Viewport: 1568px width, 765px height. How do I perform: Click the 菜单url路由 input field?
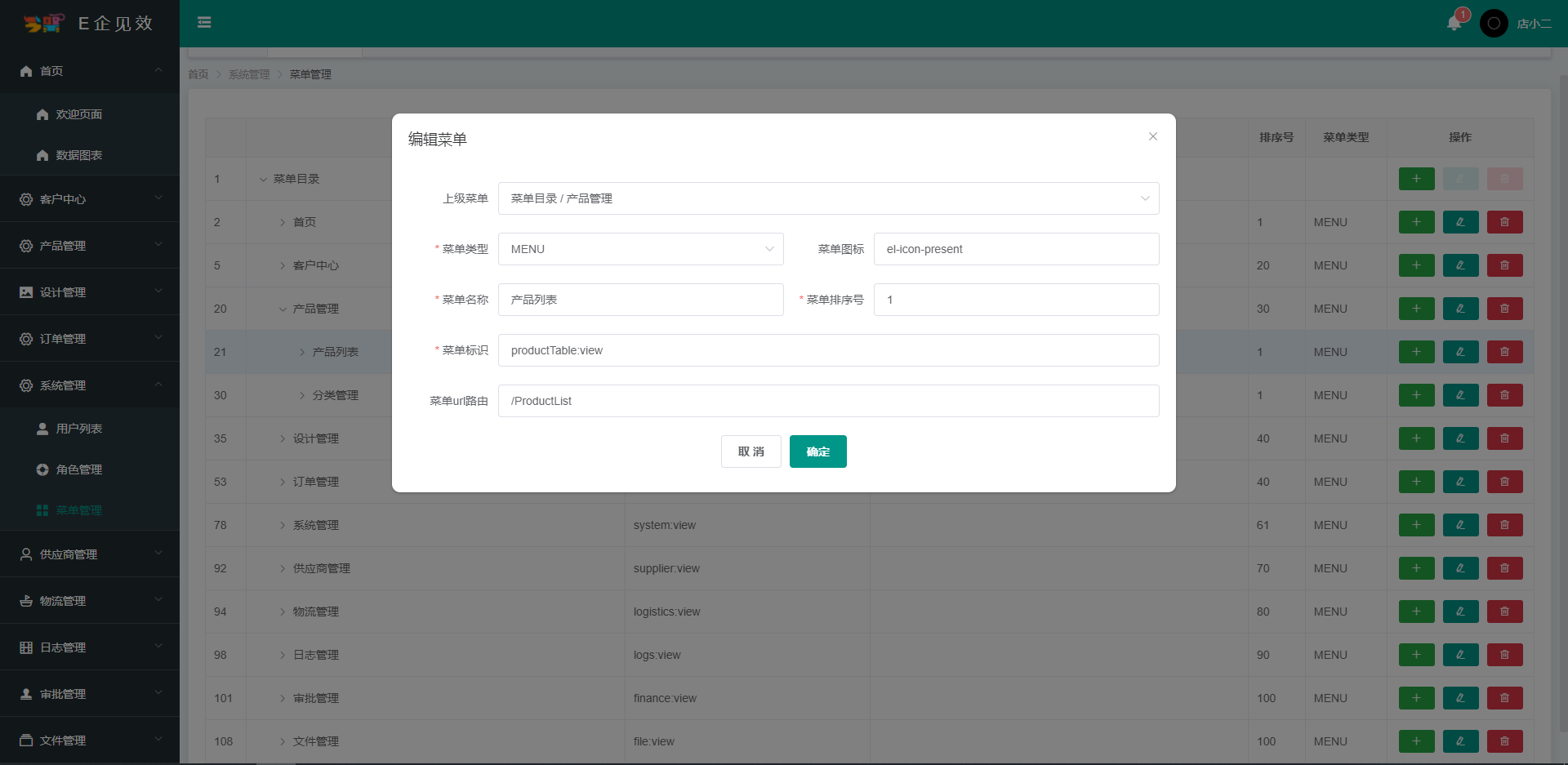[828, 401]
